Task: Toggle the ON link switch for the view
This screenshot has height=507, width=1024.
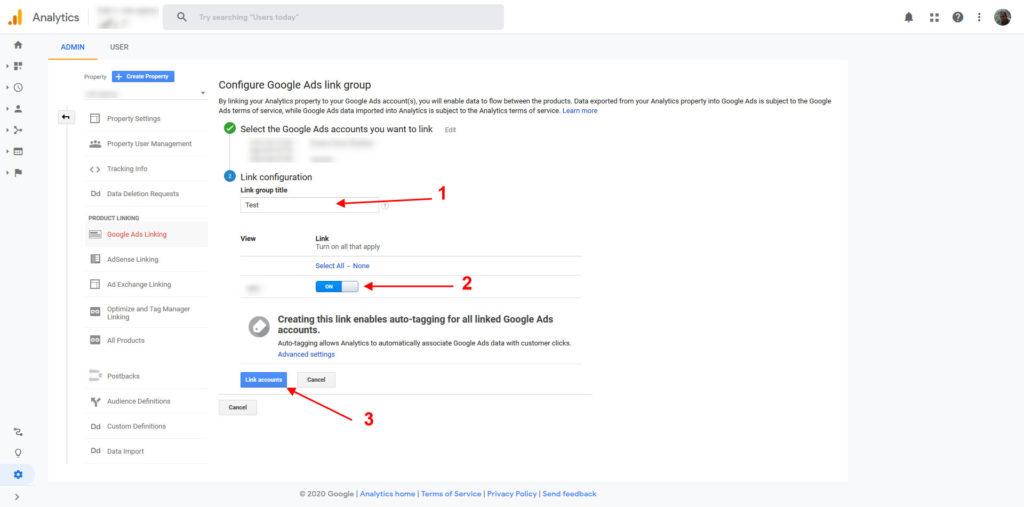Action: click(337, 286)
